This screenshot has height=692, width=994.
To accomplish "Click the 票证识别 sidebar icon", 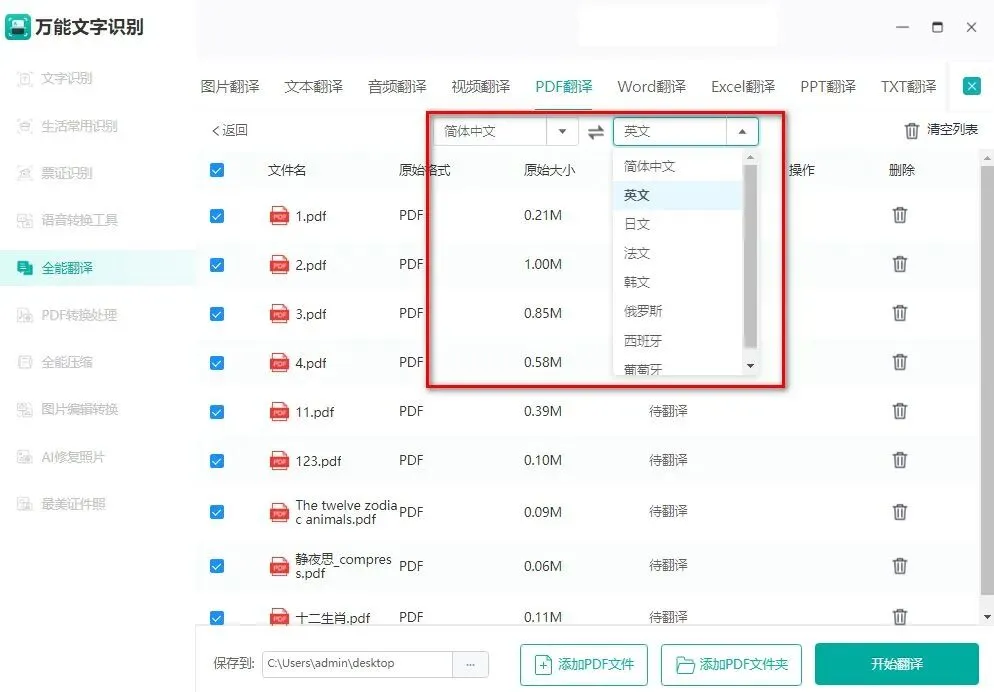I will coord(24,172).
